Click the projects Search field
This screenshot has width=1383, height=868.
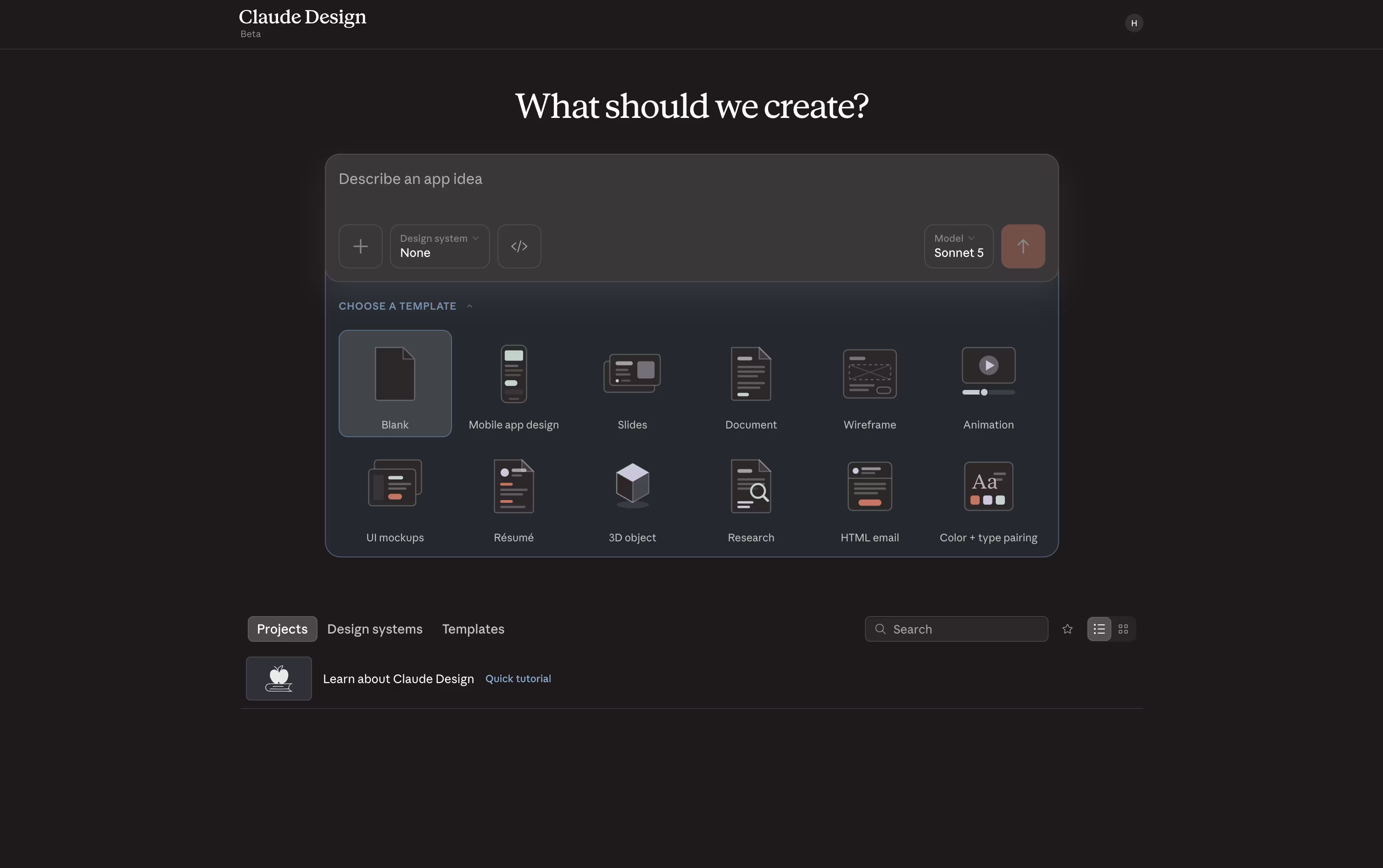point(956,629)
